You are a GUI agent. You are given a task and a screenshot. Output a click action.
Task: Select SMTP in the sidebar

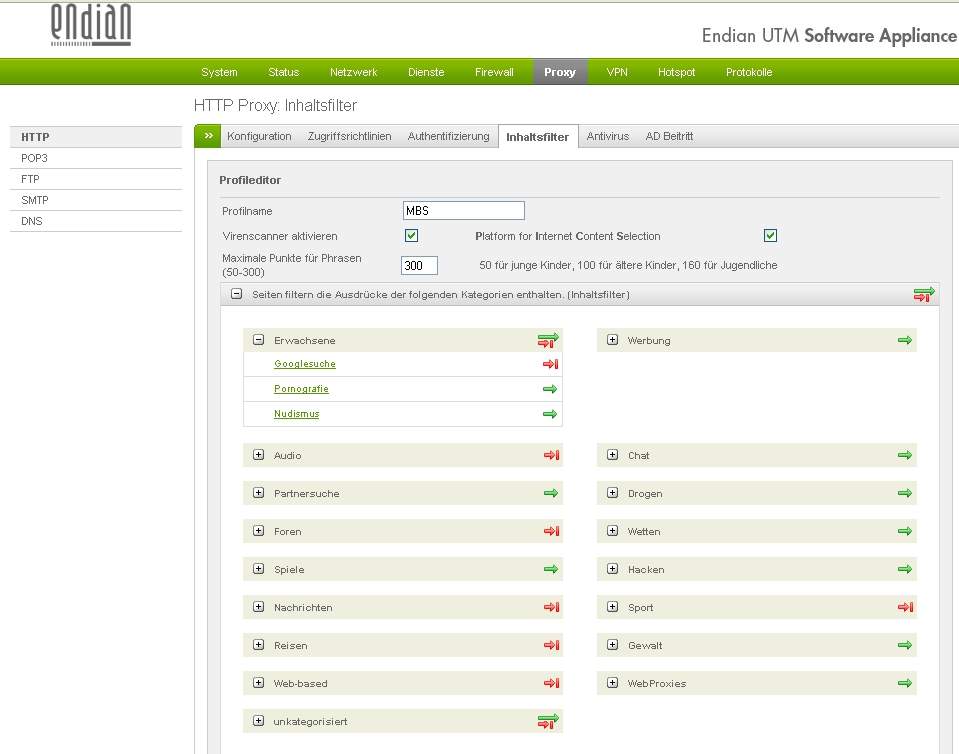click(96, 200)
